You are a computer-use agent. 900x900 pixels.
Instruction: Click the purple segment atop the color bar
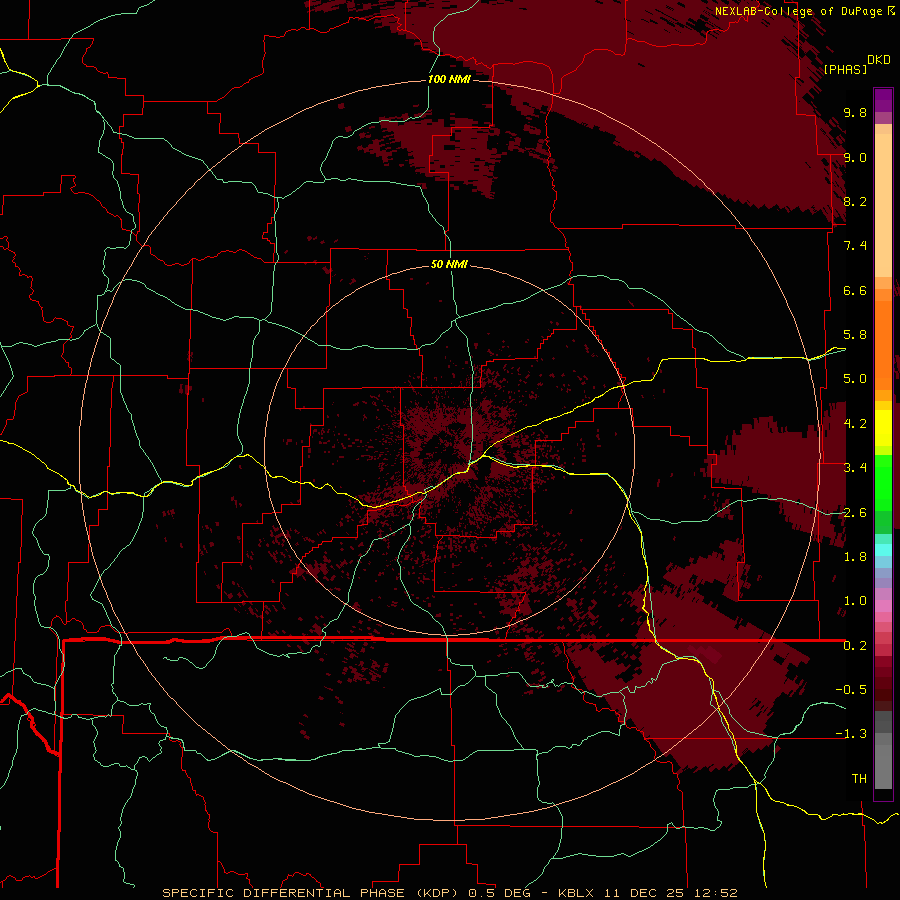point(883,100)
